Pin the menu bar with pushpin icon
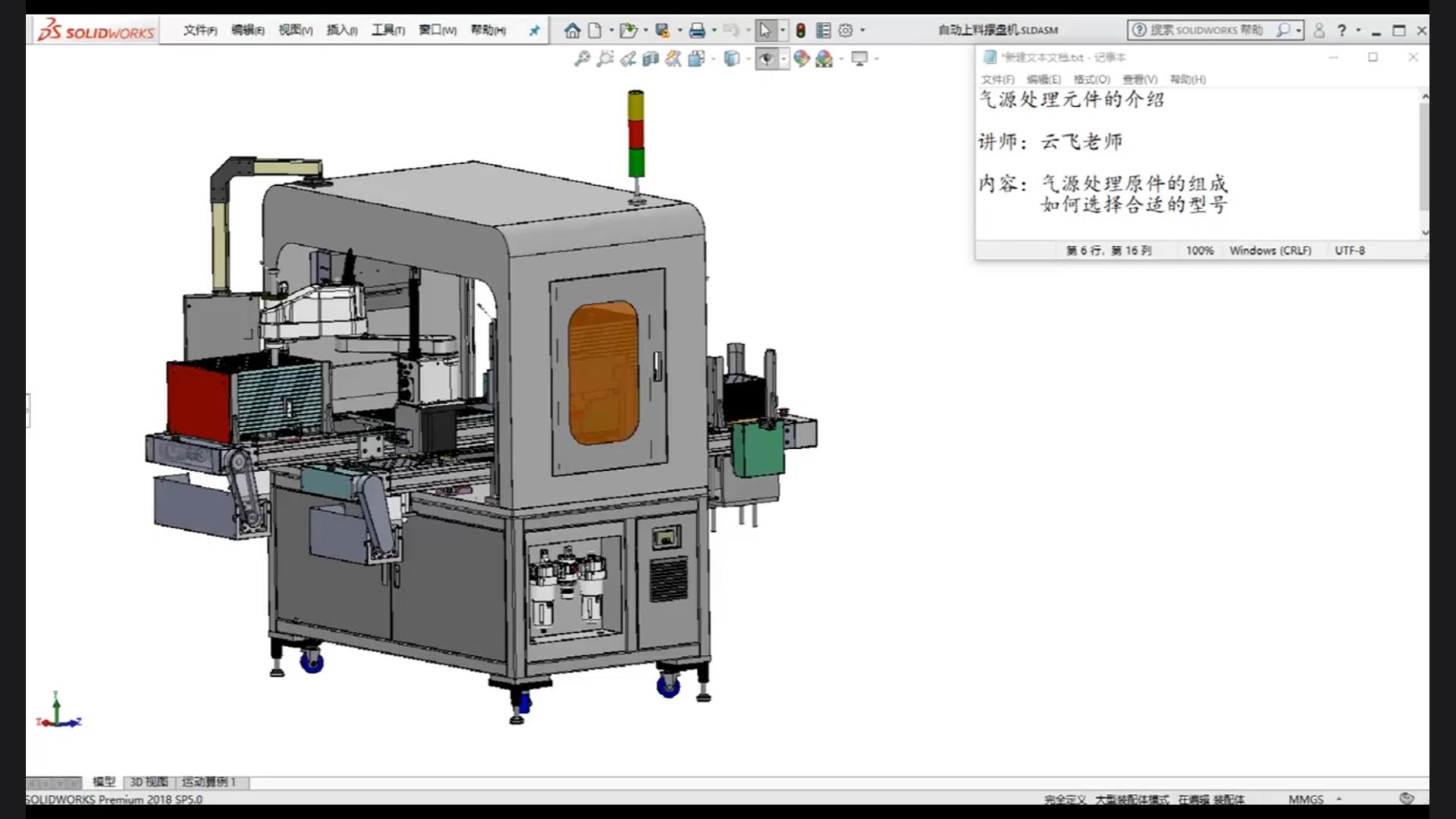1456x819 pixels. [535, 30]
